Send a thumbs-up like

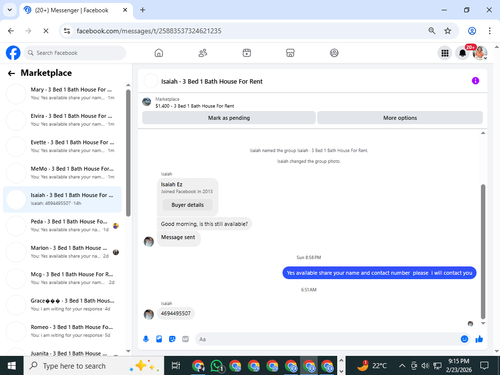coord(479,339)
